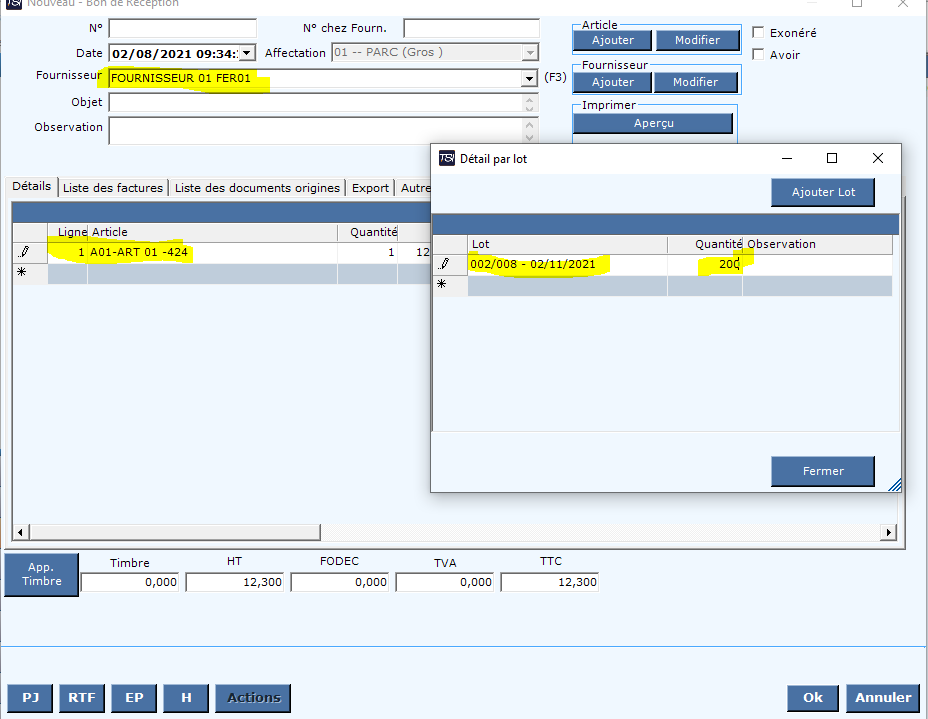Switch to the Export tab
Screen dimensions: 928x719
370,188
